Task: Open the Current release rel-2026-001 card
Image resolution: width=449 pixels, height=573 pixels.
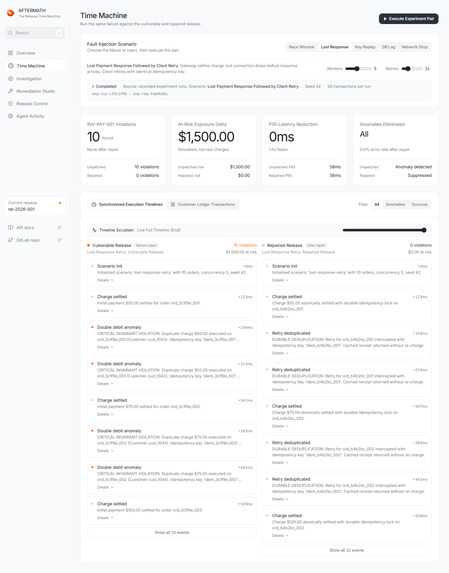Action: tap(35, 206)
